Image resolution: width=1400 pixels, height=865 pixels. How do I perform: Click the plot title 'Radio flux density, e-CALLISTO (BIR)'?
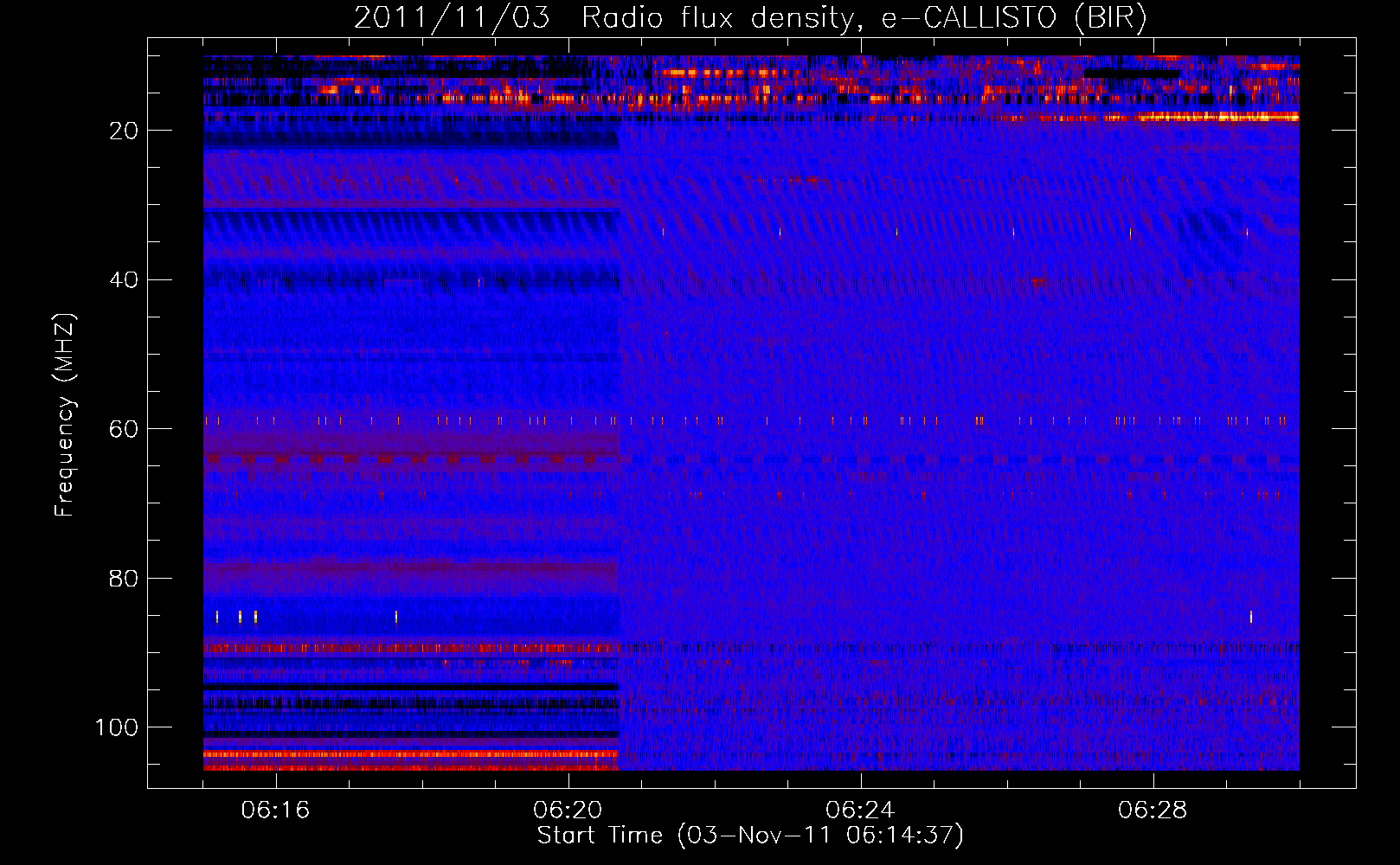864,18
